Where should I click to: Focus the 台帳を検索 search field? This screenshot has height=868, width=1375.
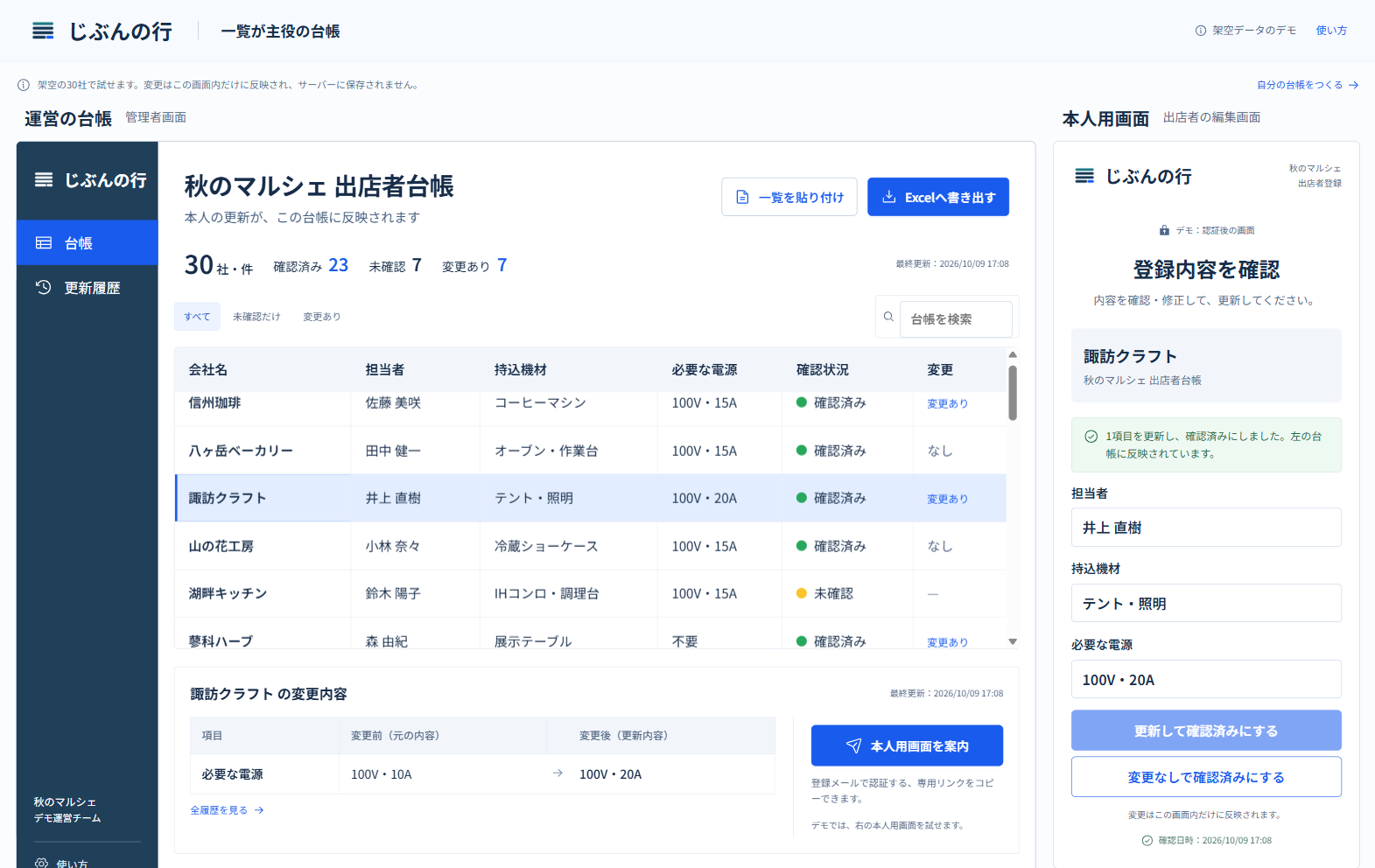point(956,319)
